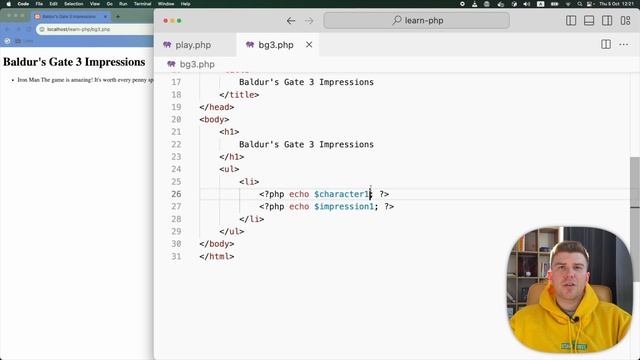Click the editor vertical scrollbar thumb
Screen dimensions: 640x360
coord(635,220)
